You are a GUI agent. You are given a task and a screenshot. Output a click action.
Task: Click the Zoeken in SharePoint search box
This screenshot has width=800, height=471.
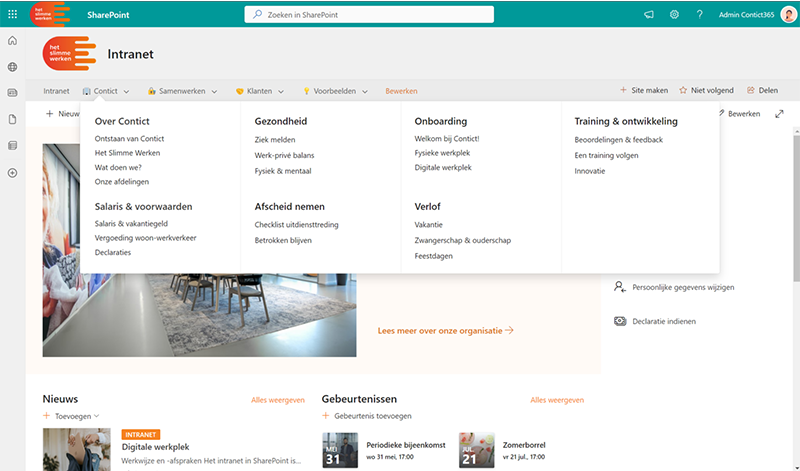click(369, 14)
